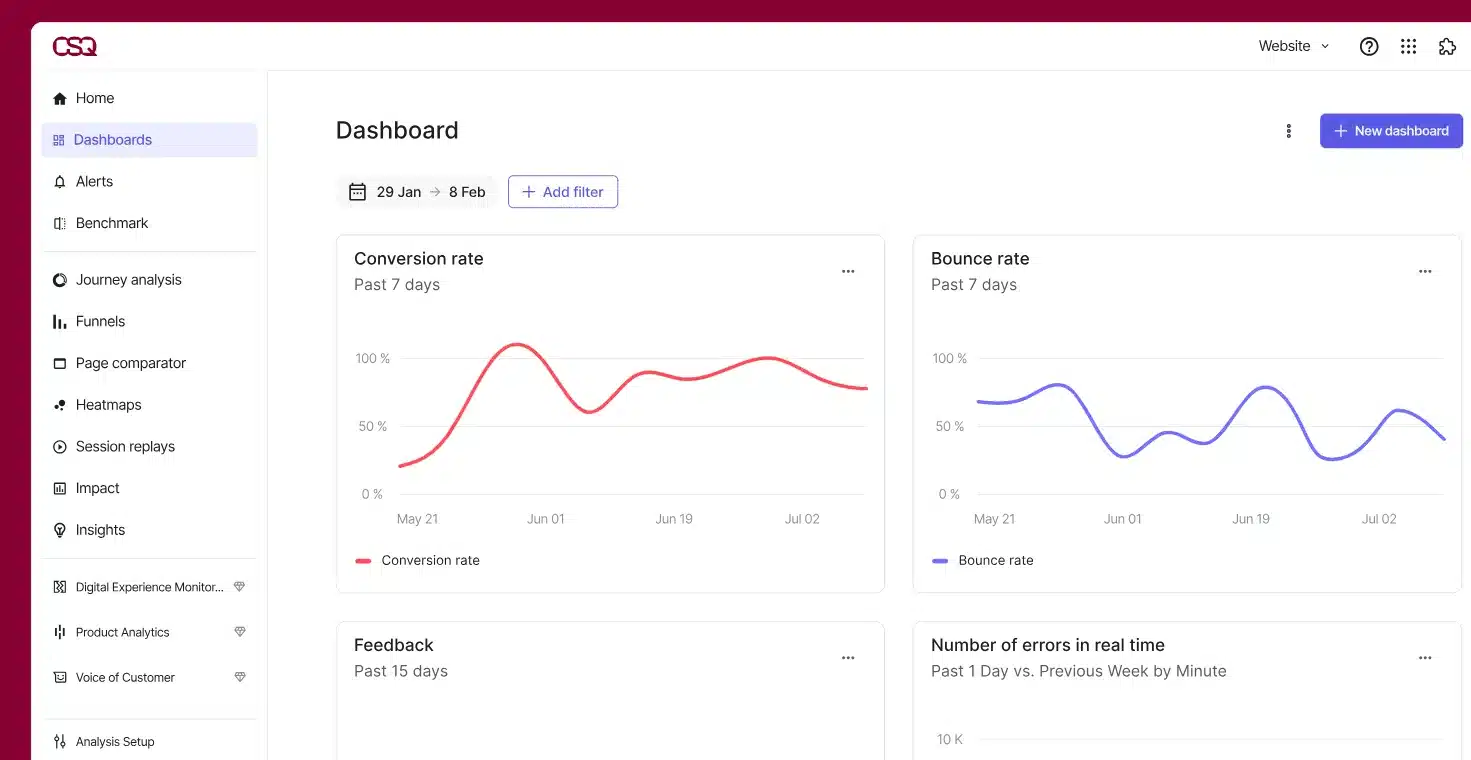Open the date range picker showing 29 Jan

[417, 191]
